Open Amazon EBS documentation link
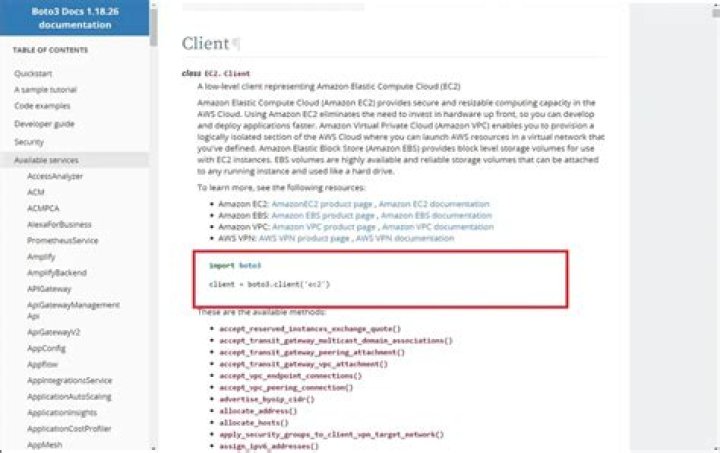This screenshot has width=720, height=453. [436, 215]
